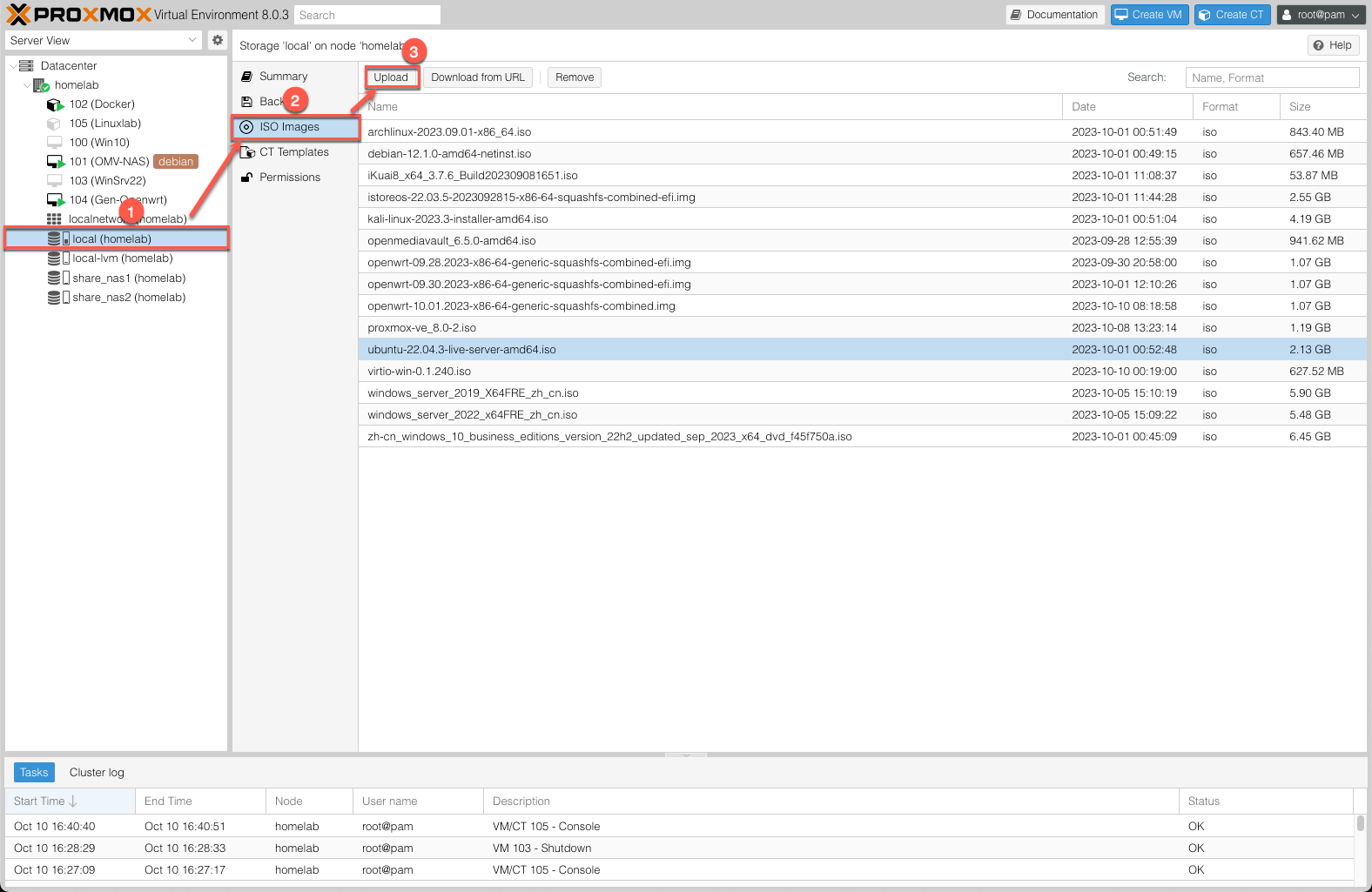This screenshot has width=1372, height=892.
Task: Select ubuntu-22.04.3-live-server-amd64.iso row
Action: coord(862,350)
